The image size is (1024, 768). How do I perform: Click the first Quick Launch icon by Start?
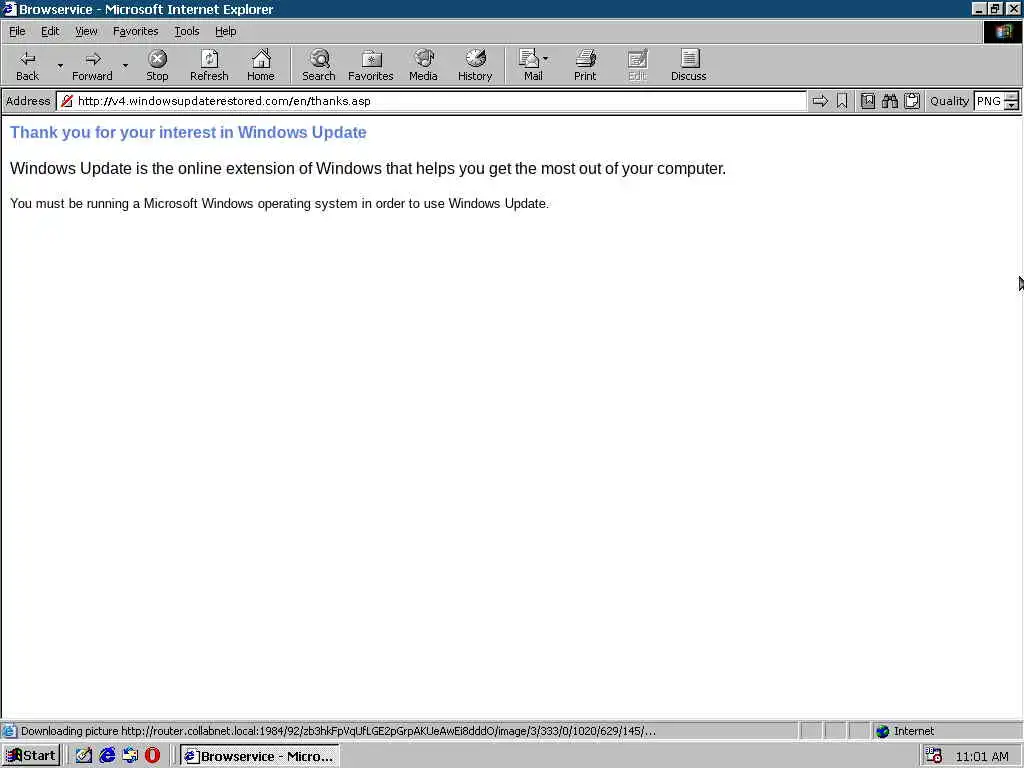[84, 756]
